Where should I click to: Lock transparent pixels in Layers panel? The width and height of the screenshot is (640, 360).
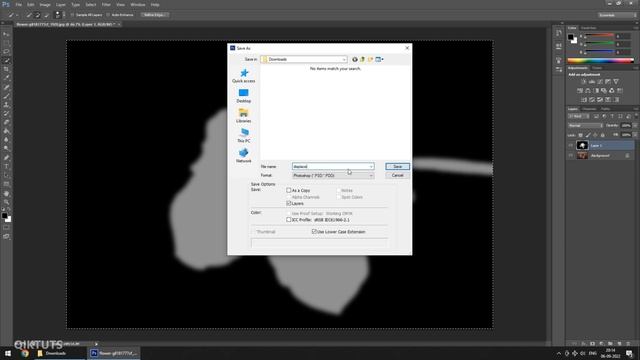[x=580, y=135]
